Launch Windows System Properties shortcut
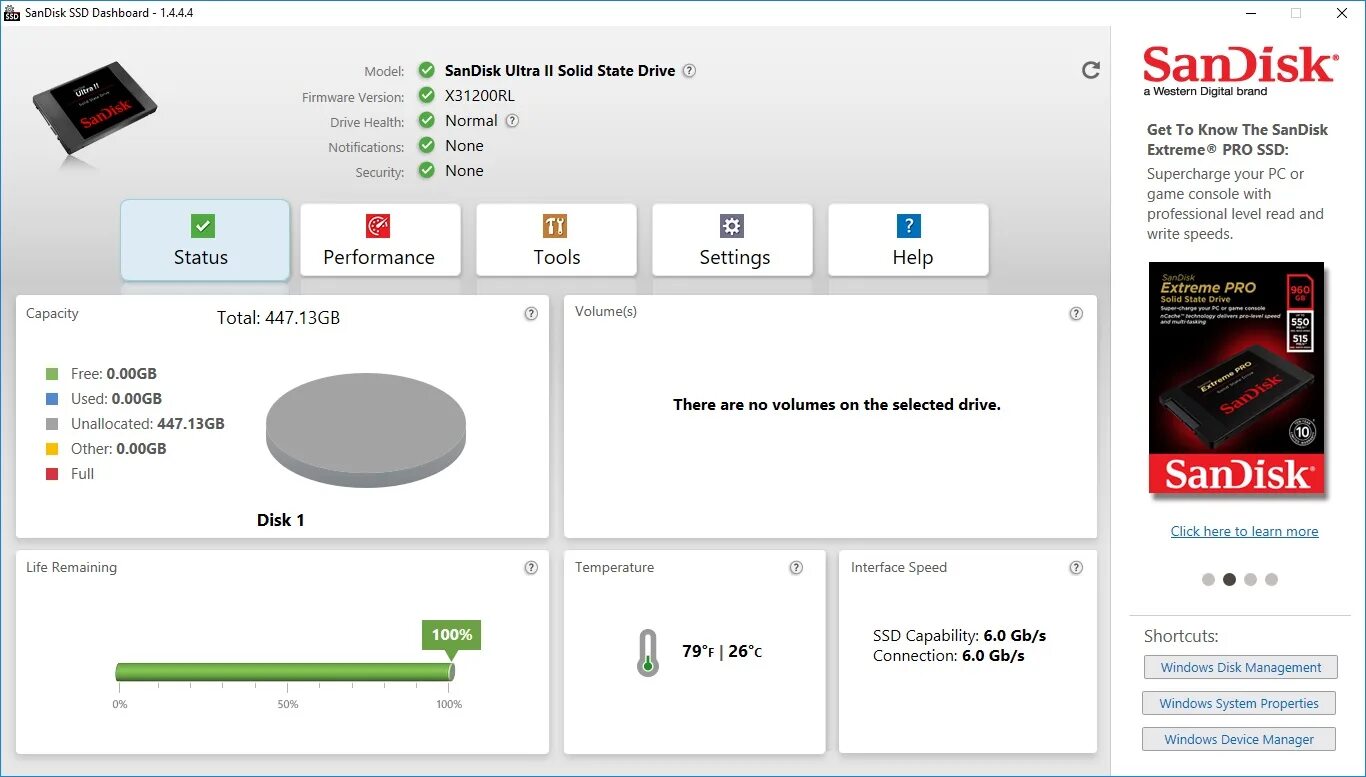 pos(1239,703)
